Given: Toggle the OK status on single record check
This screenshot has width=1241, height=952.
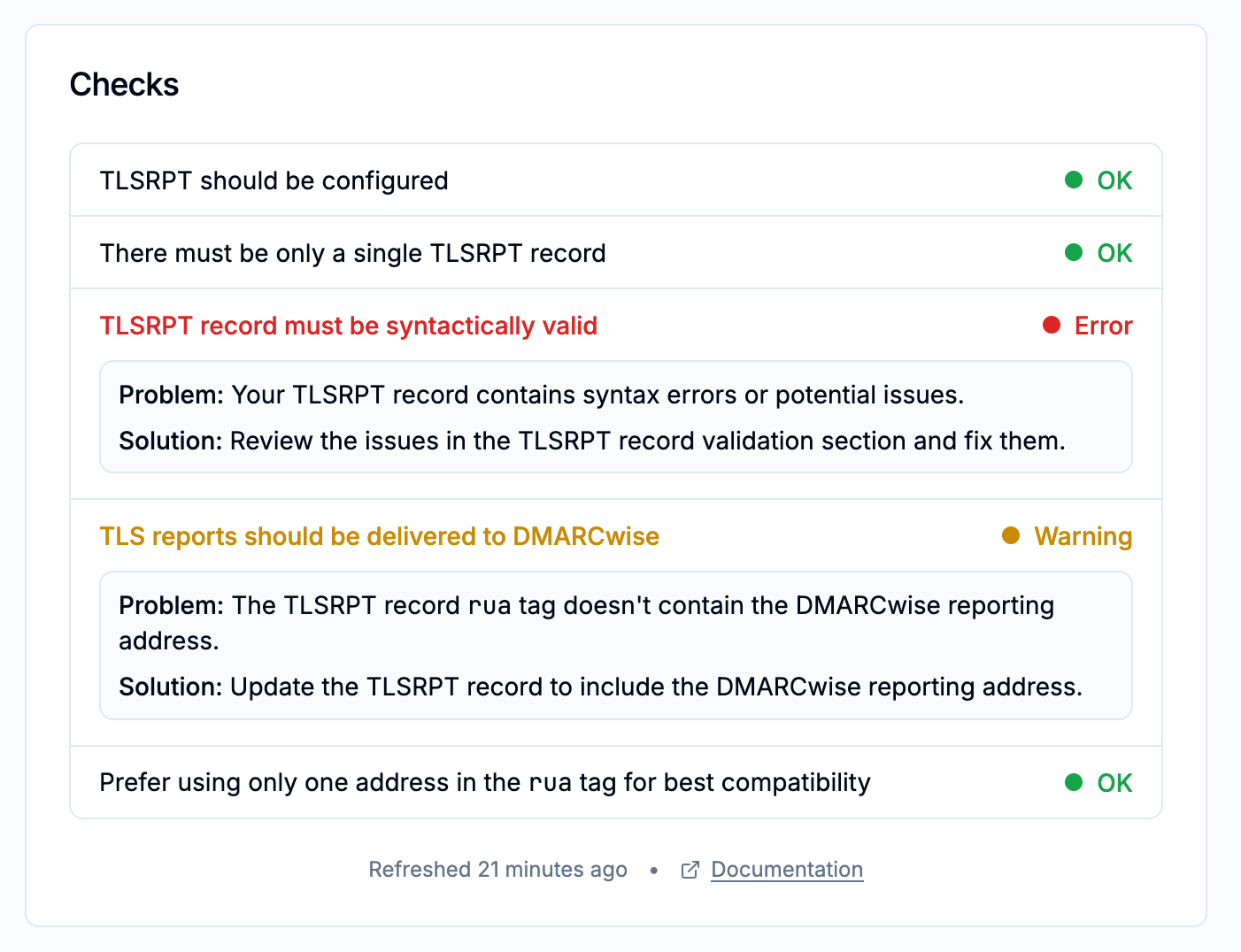Looking at the screenshot, I should 1114,252.
